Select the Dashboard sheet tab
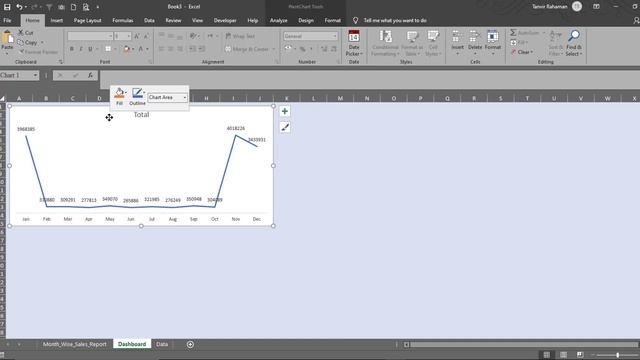This screenshot has height=360, width=640. click(132, 344)
